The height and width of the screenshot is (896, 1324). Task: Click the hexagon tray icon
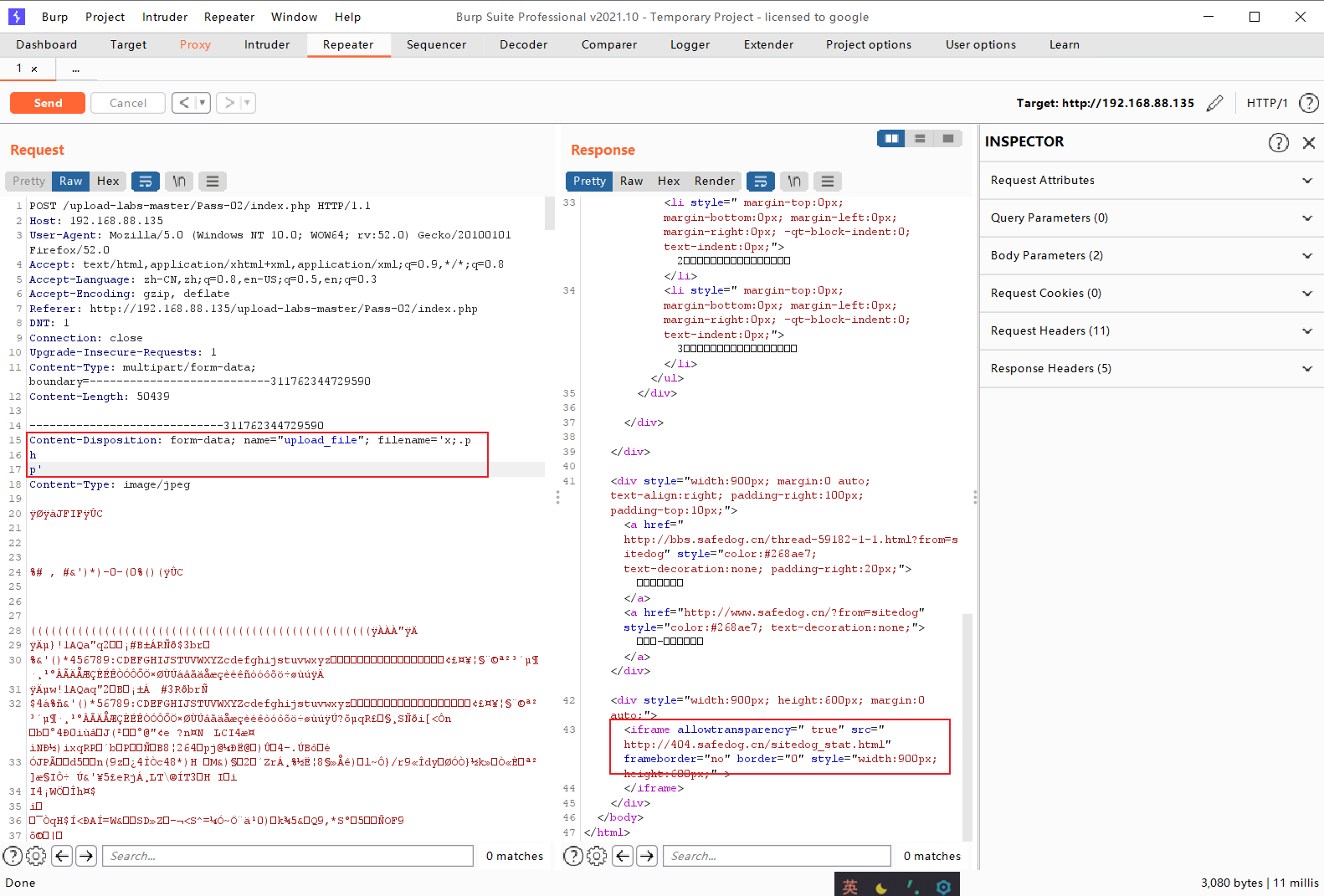943,887
